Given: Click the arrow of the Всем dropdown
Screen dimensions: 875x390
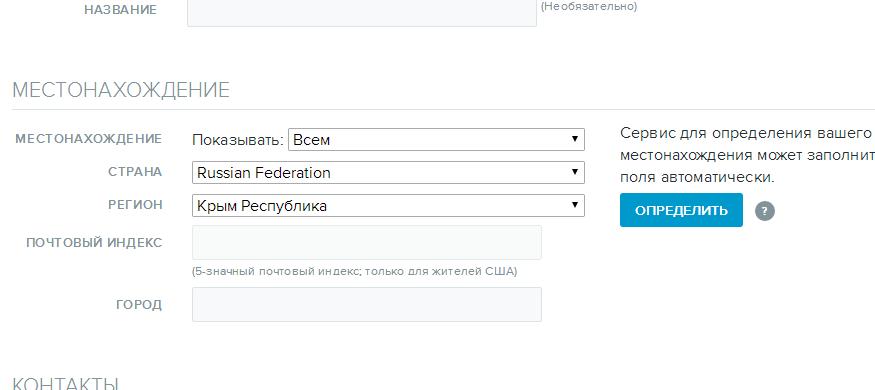Looking at the screenshot, I should (574, 139).
